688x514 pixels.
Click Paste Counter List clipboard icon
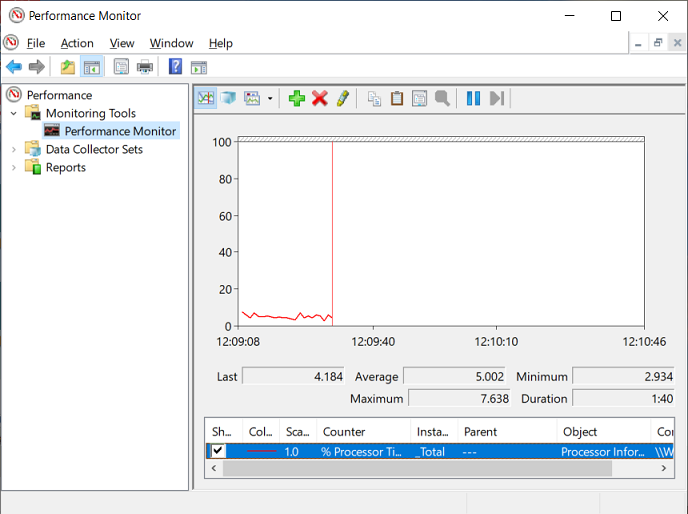(x=397, y=98)
